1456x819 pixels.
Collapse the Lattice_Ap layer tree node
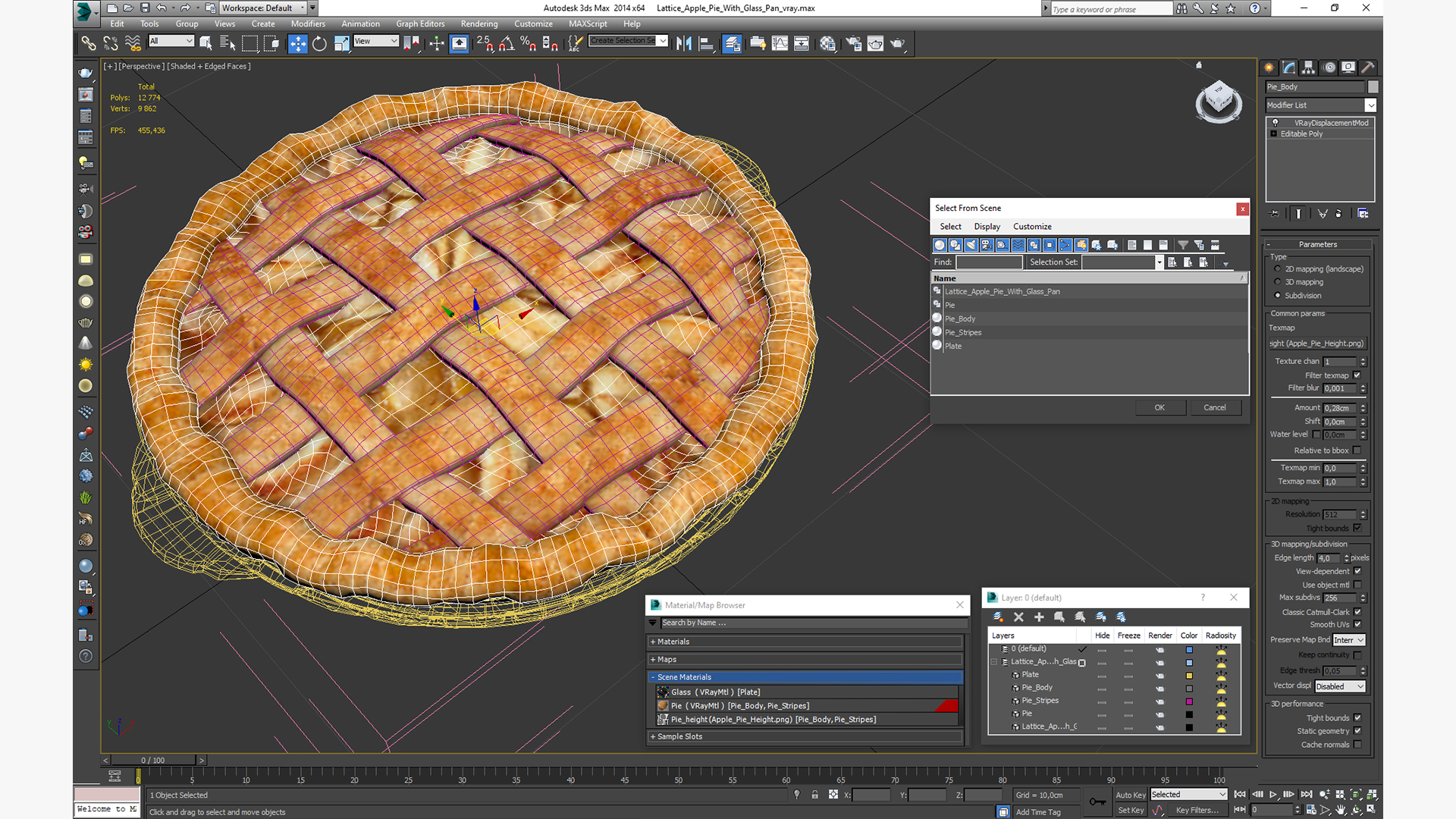point(995,662)
